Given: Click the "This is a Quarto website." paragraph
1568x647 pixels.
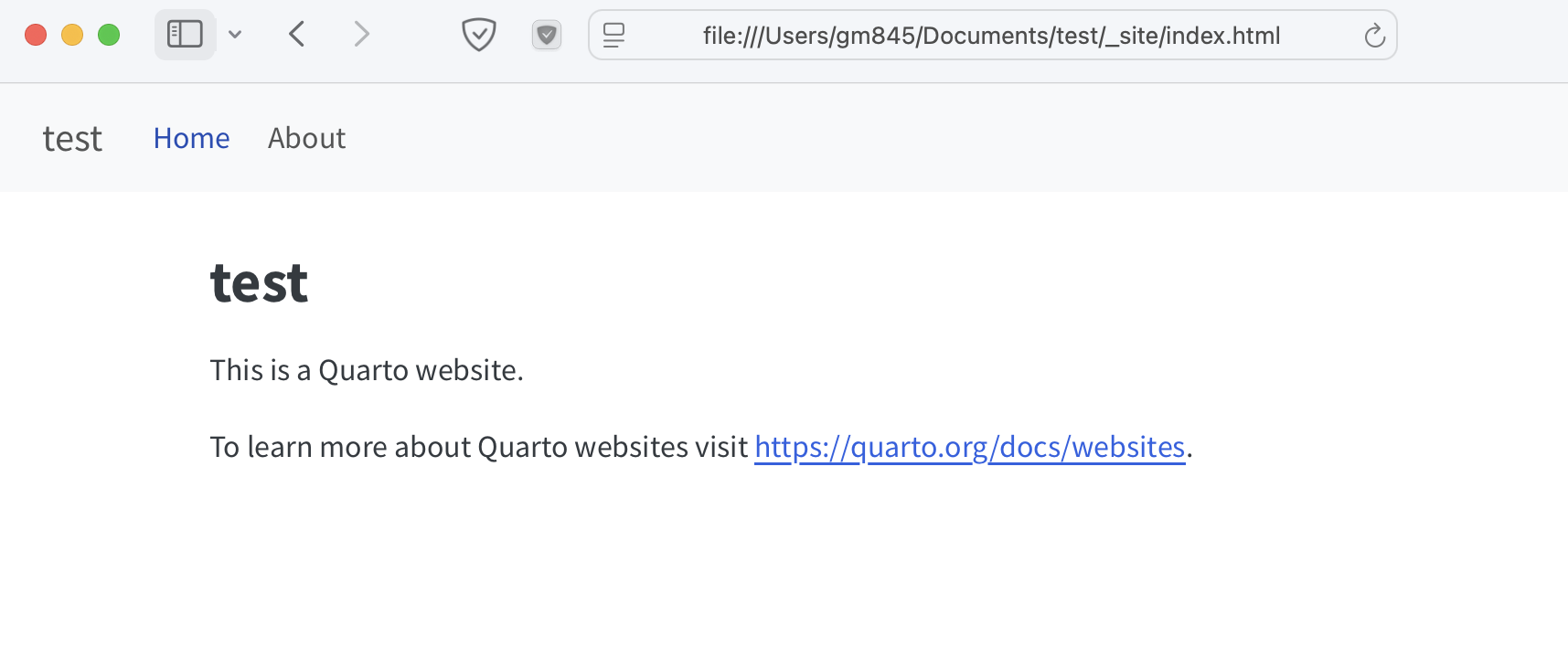Looking at the screenshot, I should 367,370.
